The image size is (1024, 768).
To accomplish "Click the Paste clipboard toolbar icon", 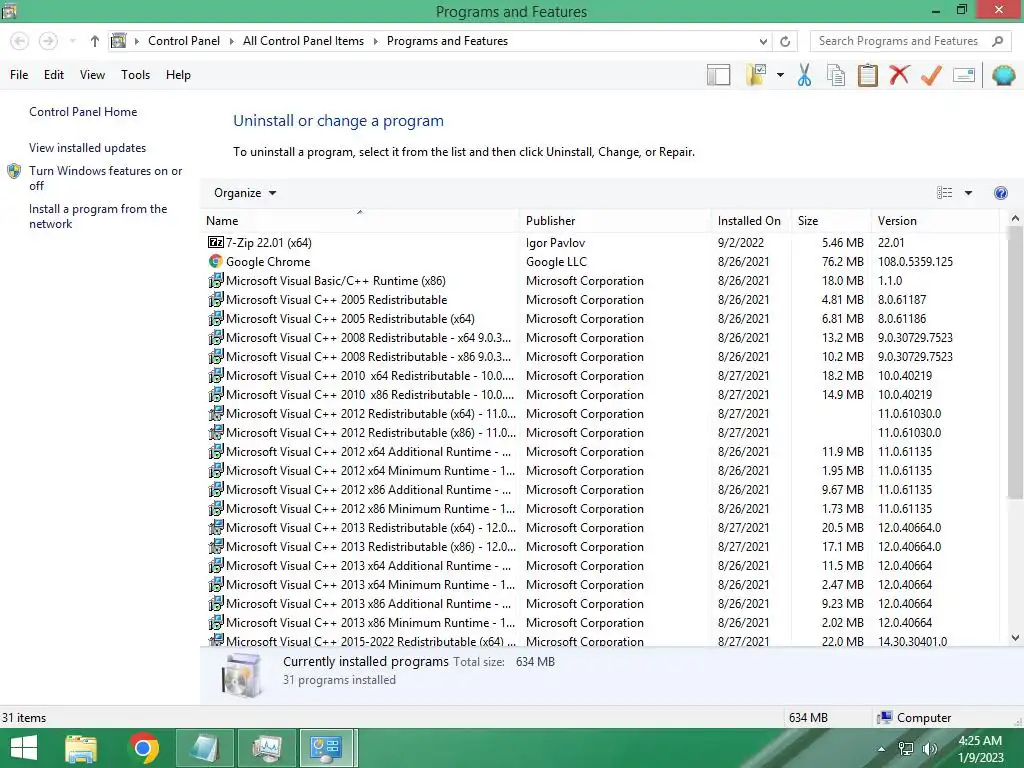I will pyautogui.click(x=867, y=75).
